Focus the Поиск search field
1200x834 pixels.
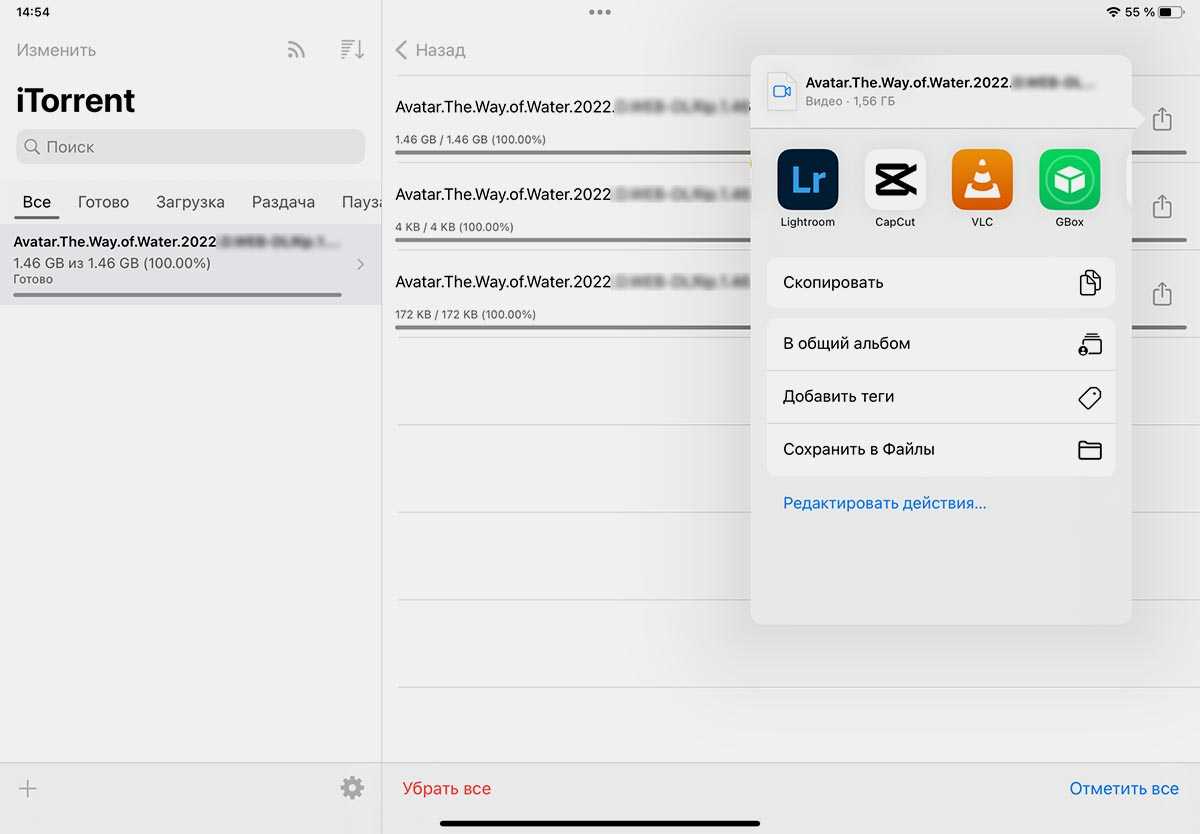pos(190,147)
